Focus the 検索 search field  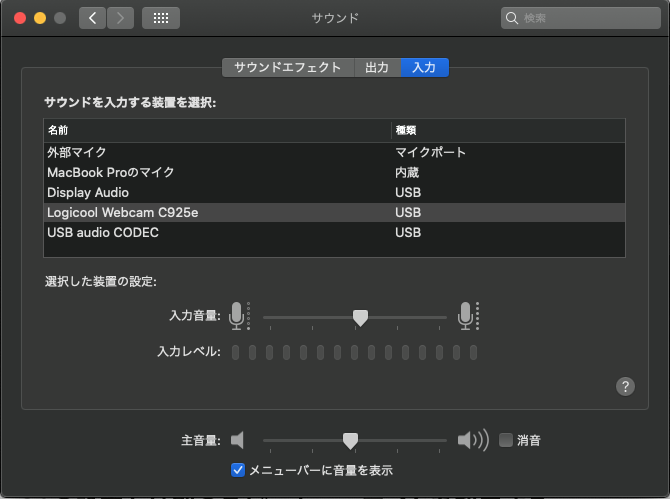pyautogui.click(x=581, y=18)
